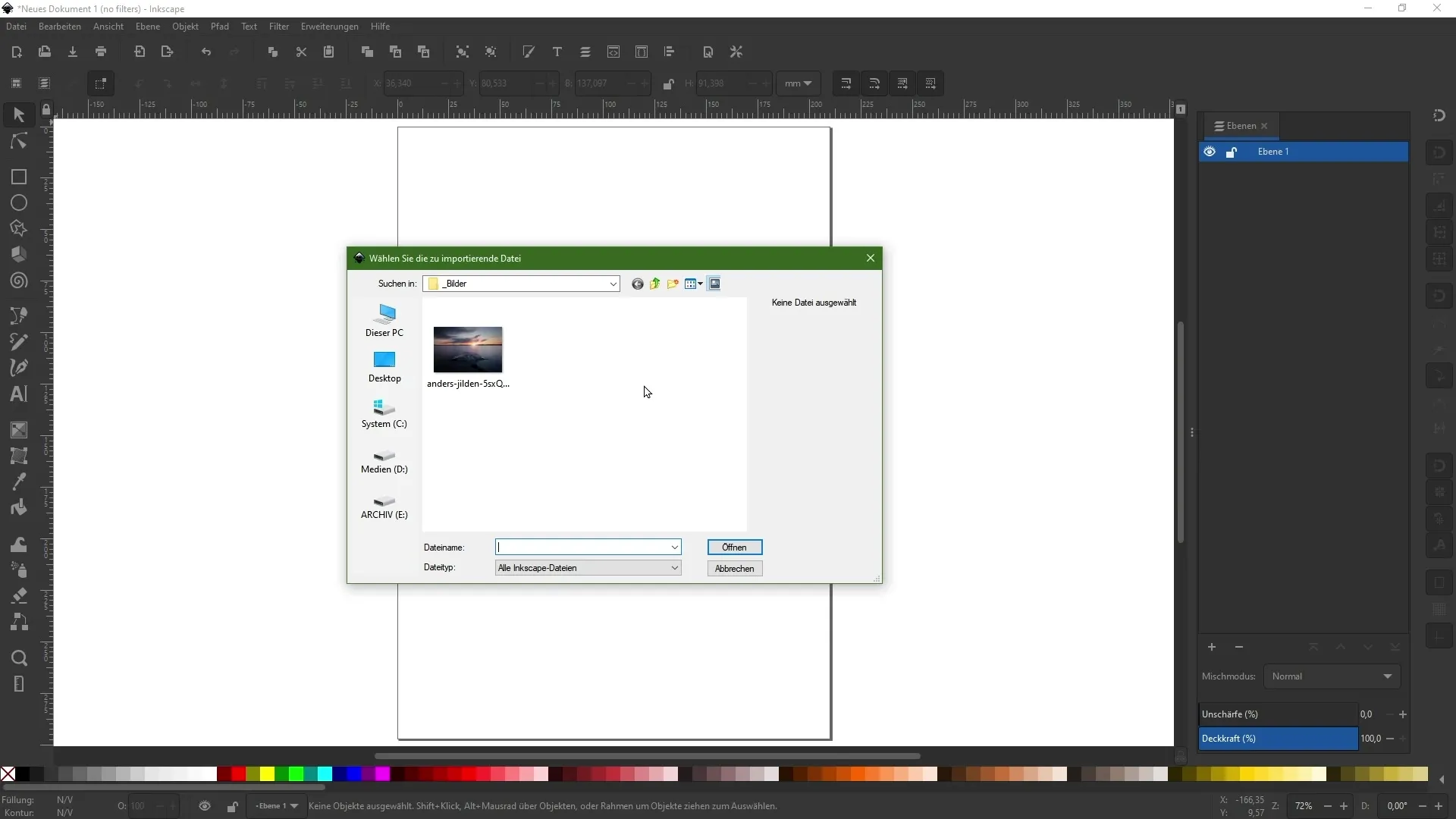Select the Gradient editor tool
Image resolution: width=1456 pixels, height=819 pixels.
(18, 431)
